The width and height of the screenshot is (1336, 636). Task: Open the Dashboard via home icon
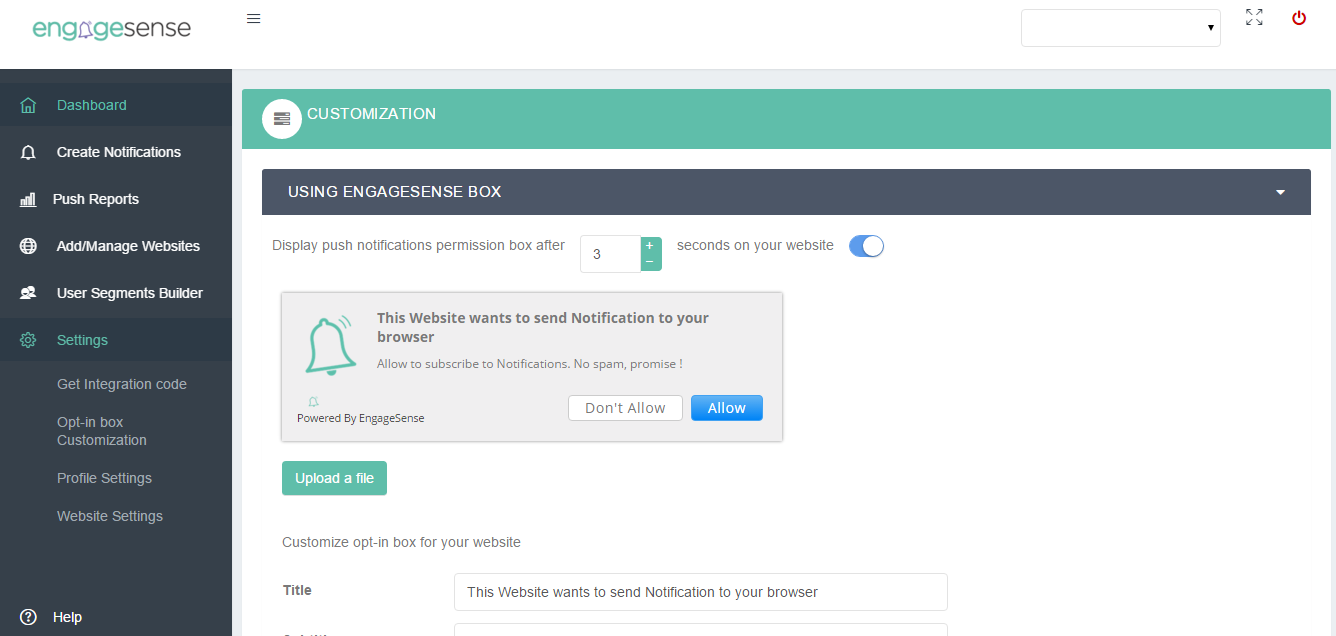[x=27, y=104]
